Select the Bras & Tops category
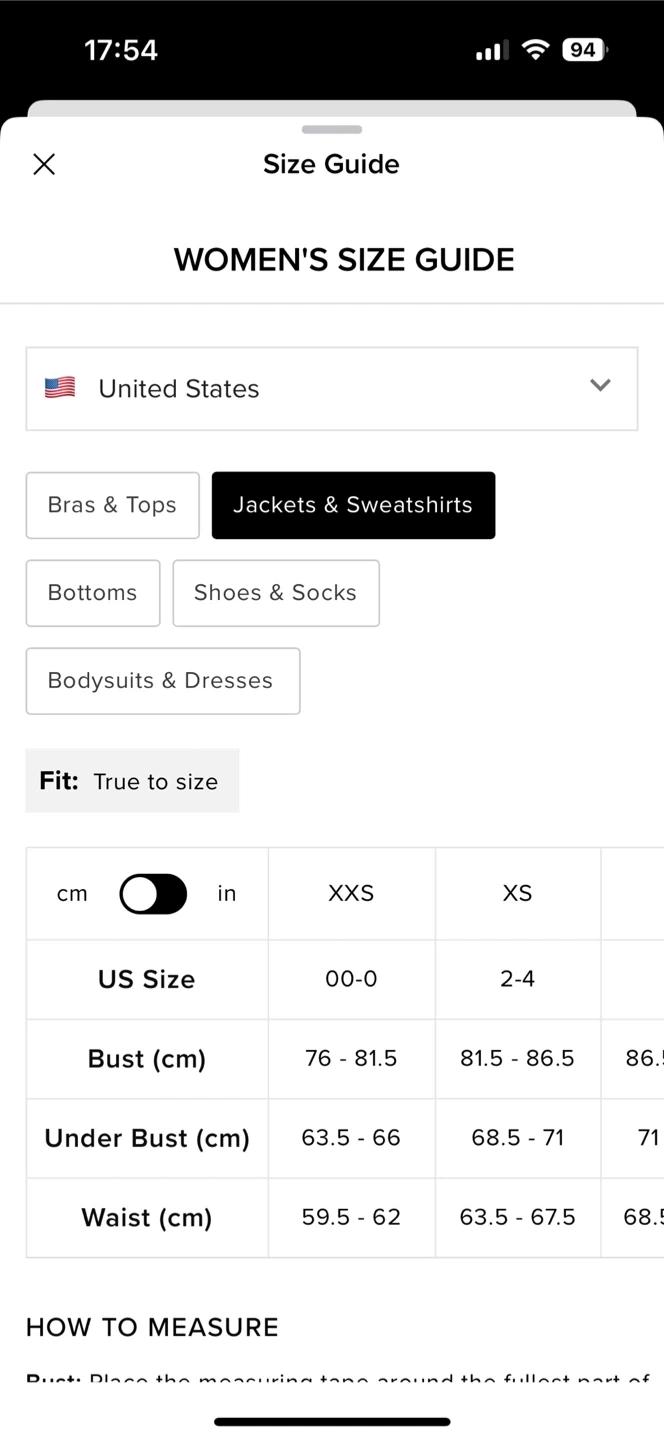The height and width of the screenshot is (1440, 664). tap(112, 505)
